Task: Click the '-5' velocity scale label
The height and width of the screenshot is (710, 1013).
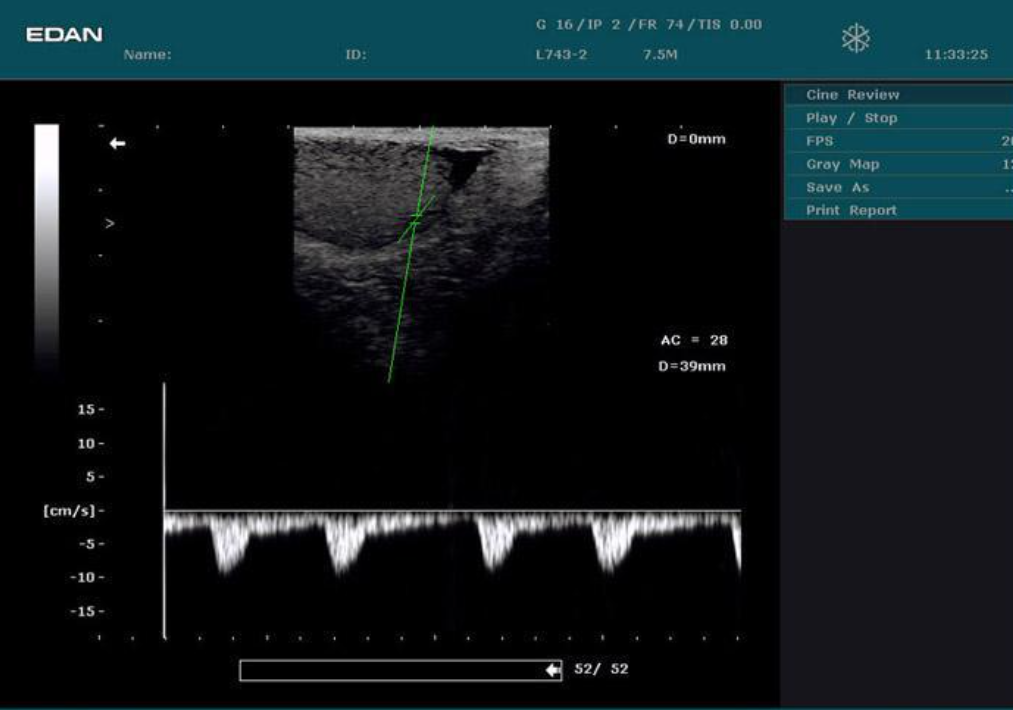Action: coord(87,544)
